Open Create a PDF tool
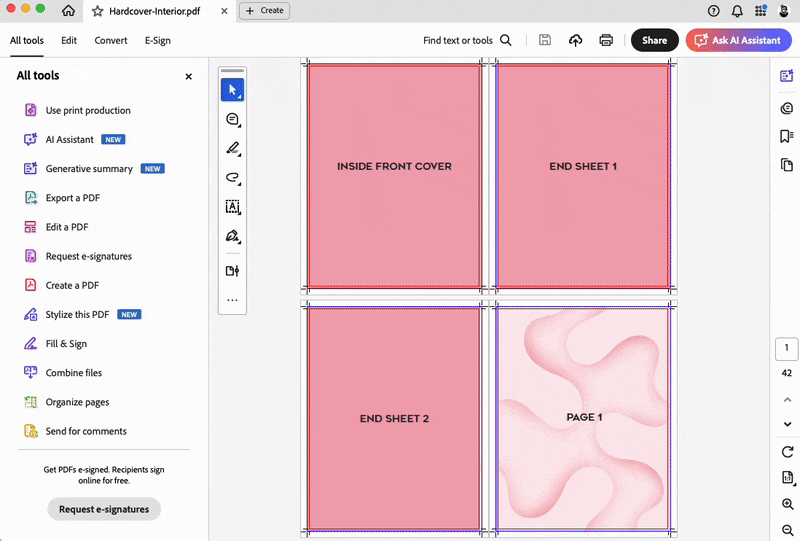The image size is (800, 541). click(x=62, y=285)
